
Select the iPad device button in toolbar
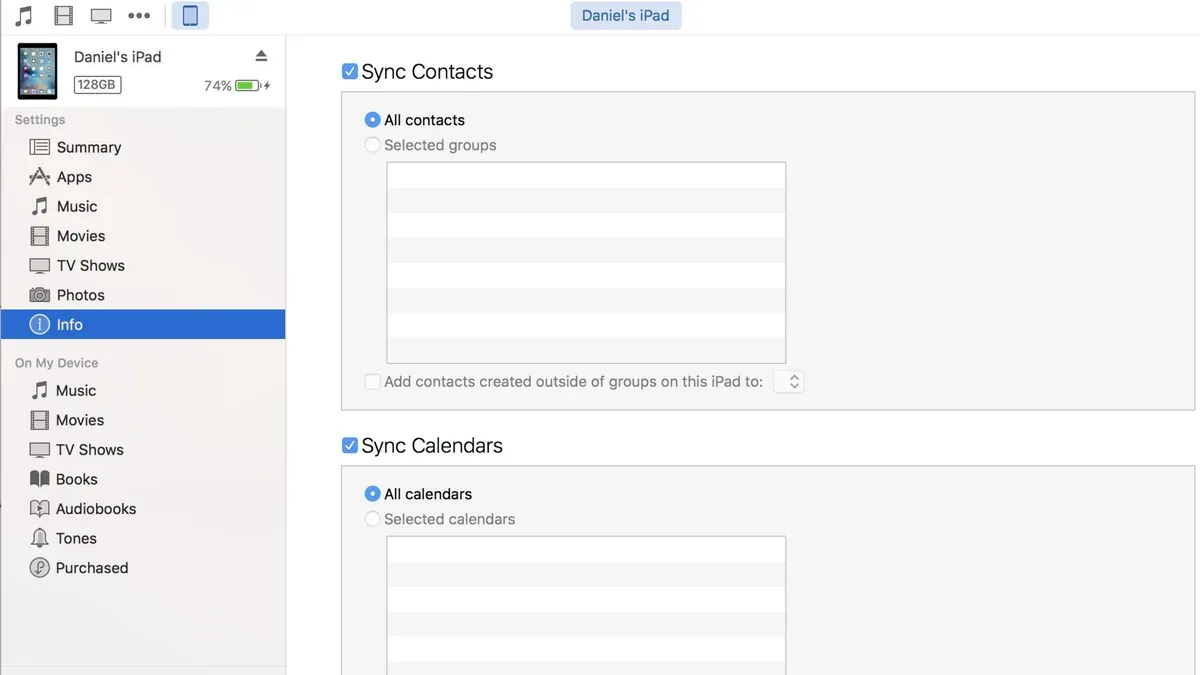[x=190, y=15]
